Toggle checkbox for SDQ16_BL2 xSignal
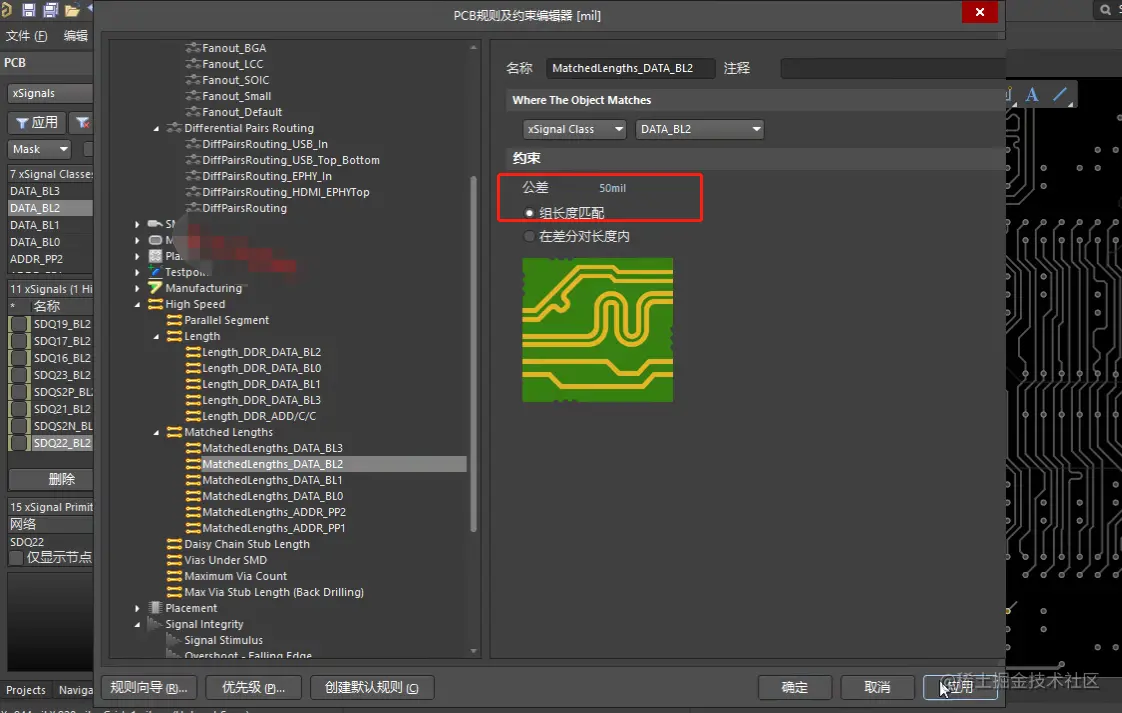The width and height of the screenshot is (1122, 713). (20, 358)
